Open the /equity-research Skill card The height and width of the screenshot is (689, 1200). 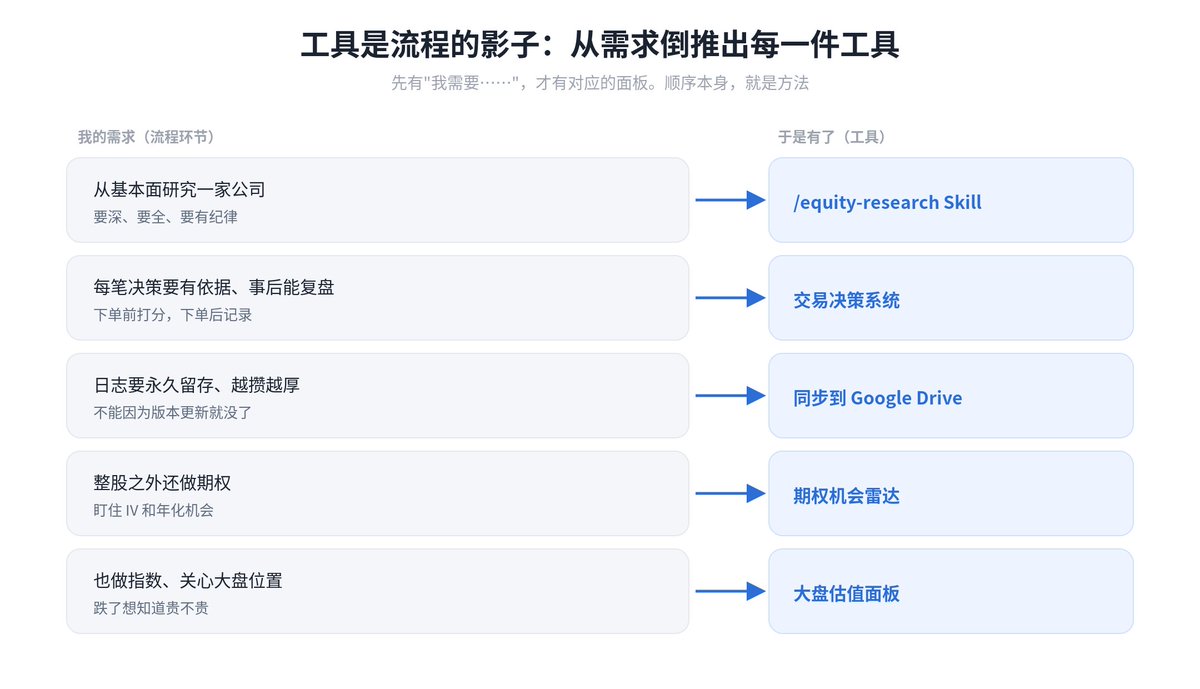point(951,200)
